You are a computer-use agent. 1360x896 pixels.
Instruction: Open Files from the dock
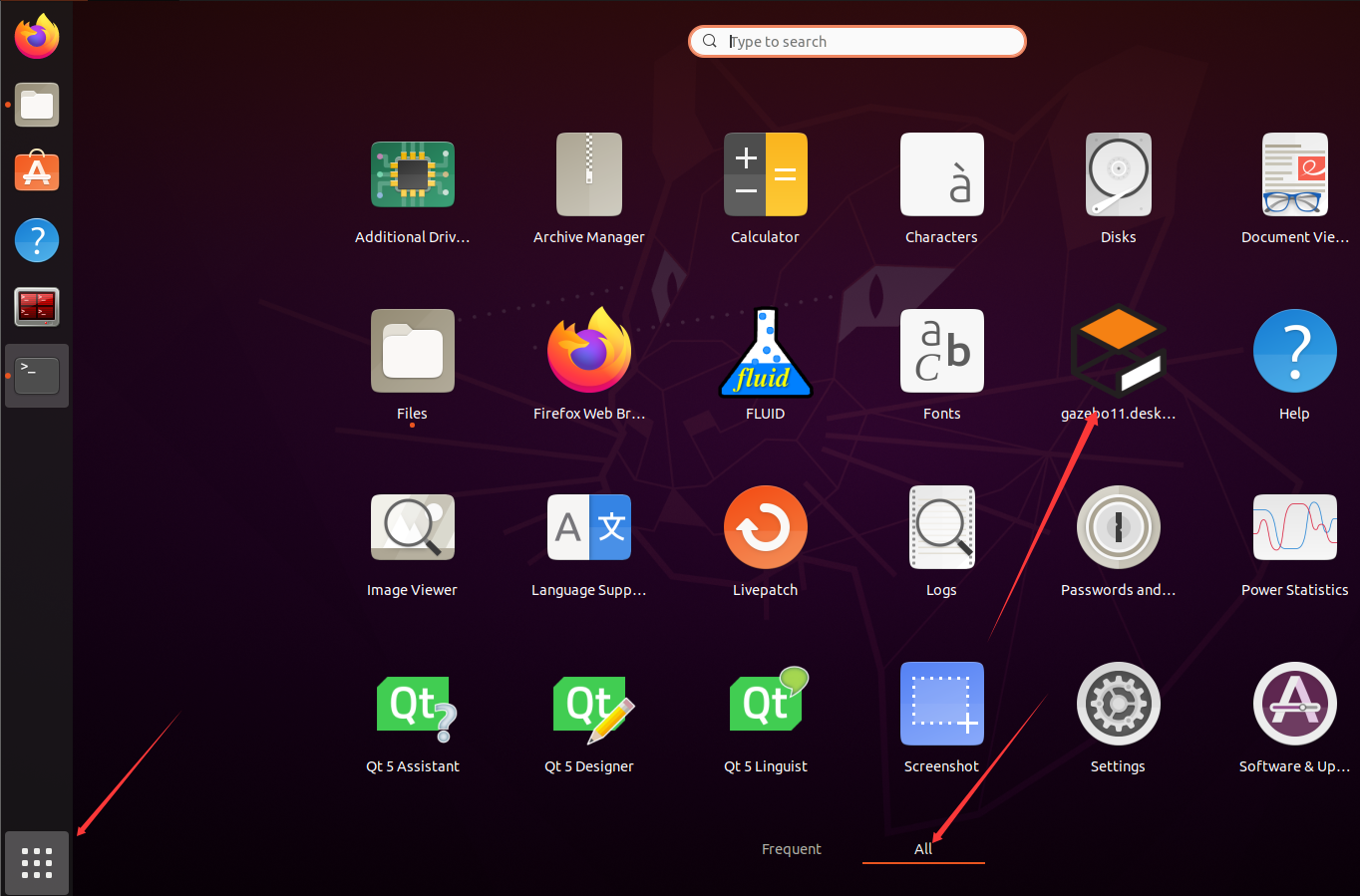pyautogui.click(x=37, y=105)
